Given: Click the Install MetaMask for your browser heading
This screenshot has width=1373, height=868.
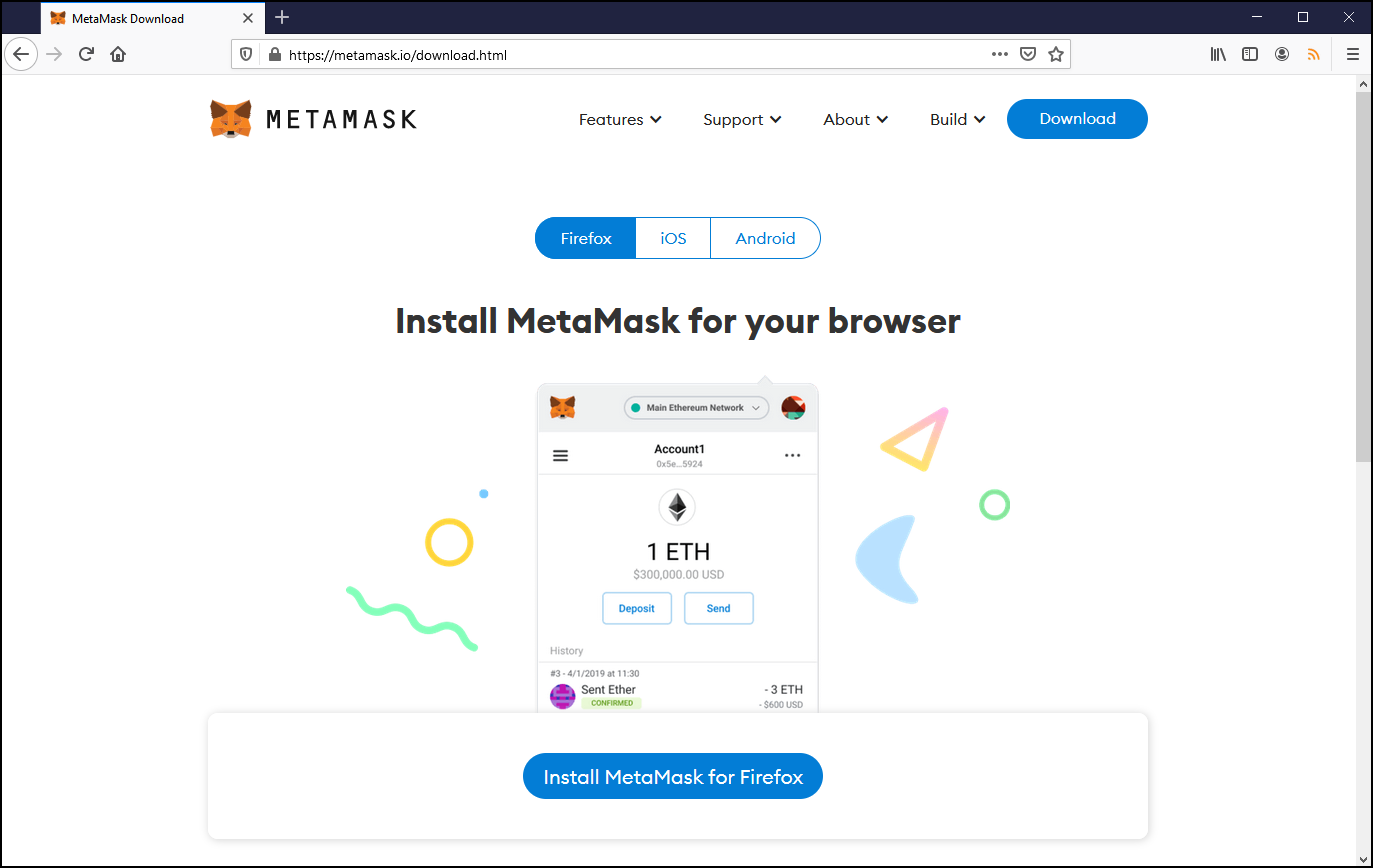Looking at the screenshot, I should pos(678,321).
